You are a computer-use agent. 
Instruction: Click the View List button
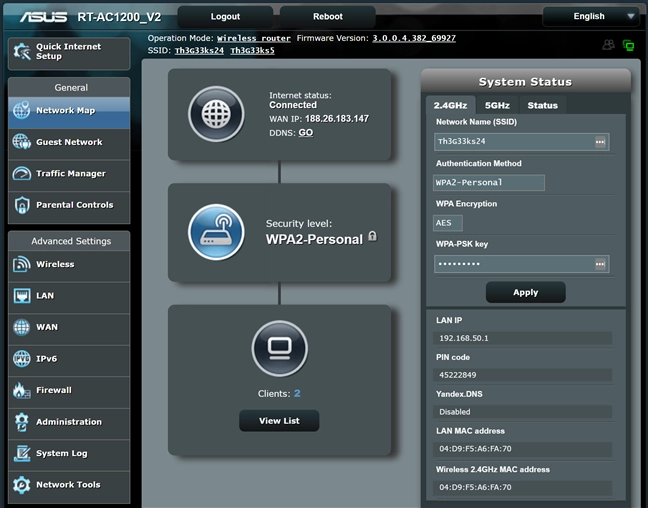[279, 421]
